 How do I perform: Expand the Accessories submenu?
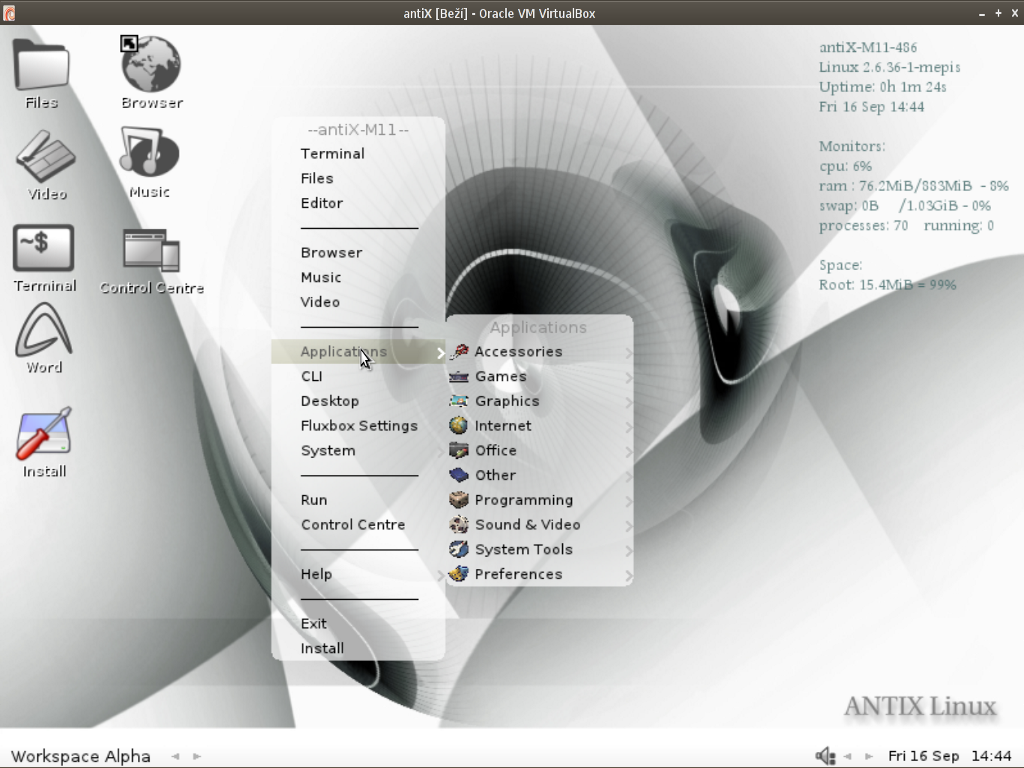518,352
